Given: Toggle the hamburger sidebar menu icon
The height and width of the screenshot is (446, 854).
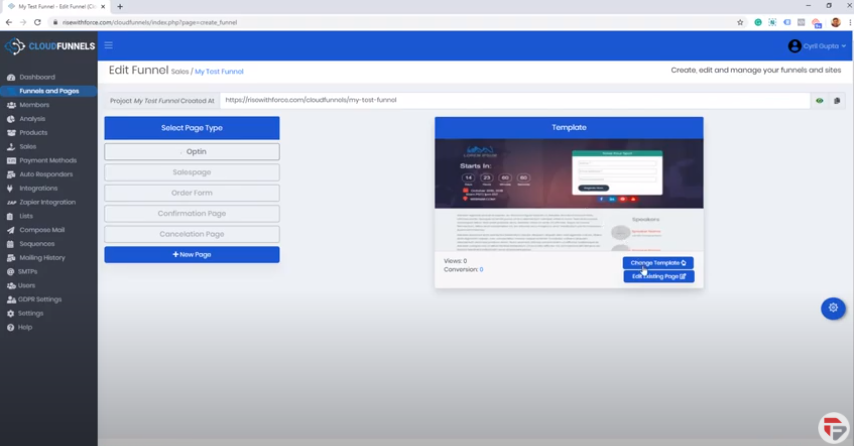Looking at the screenshot, I should [108, 45].
